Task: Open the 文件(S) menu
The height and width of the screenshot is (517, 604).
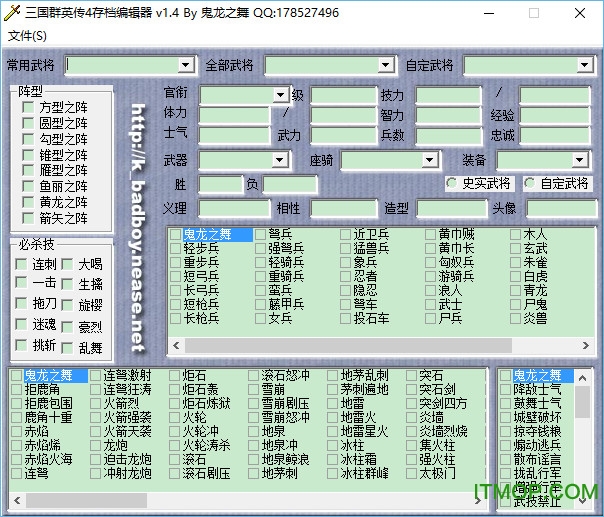Action: (x=27, y=36)
